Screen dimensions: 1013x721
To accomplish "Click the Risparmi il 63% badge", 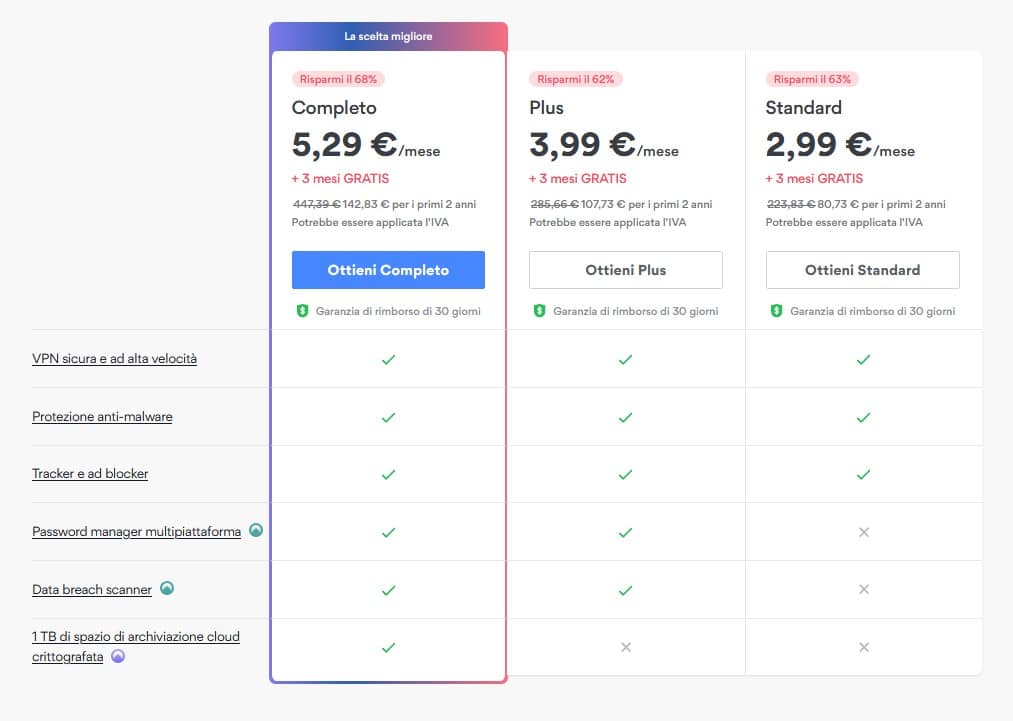I will [x=812, y=79].
